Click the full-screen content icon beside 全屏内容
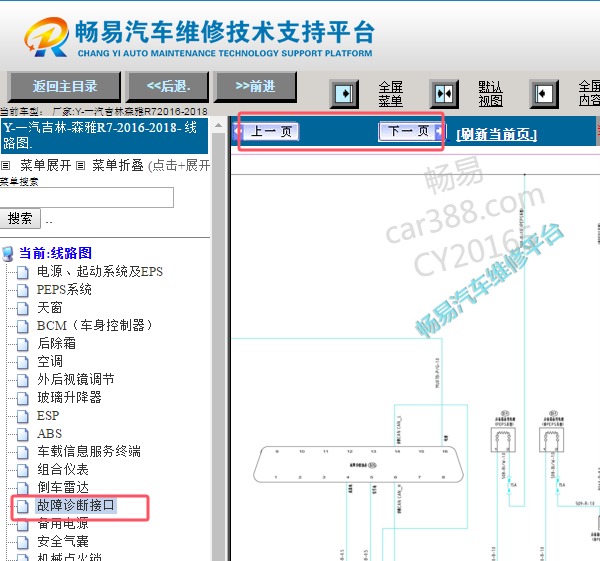This screenshot has width=600, height=561. coord(544,94)
